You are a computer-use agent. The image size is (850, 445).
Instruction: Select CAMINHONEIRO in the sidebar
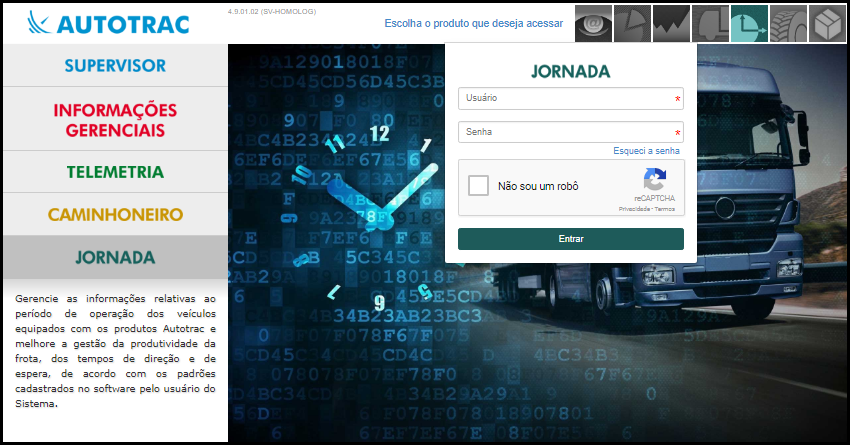[115, 214]
